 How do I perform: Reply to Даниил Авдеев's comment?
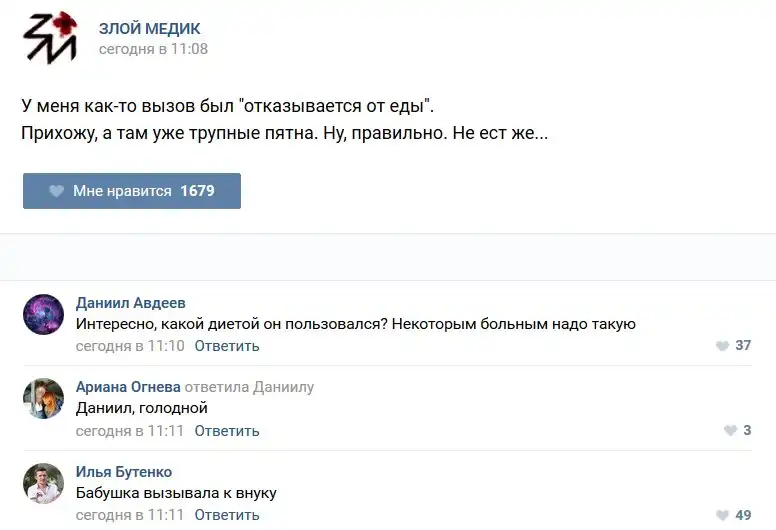[227, 346]
